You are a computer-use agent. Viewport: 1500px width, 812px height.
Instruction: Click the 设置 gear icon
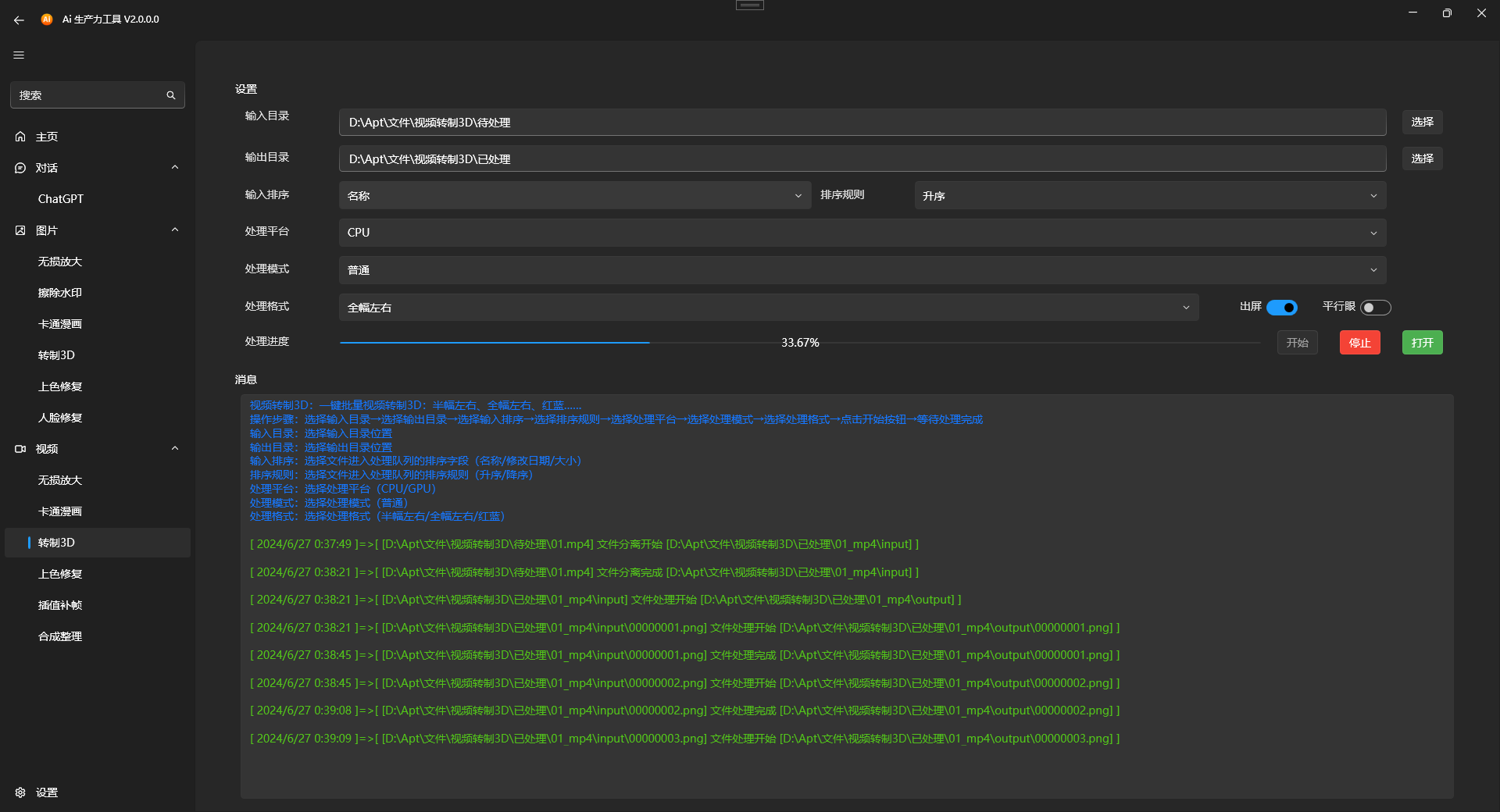pos(20,792)
